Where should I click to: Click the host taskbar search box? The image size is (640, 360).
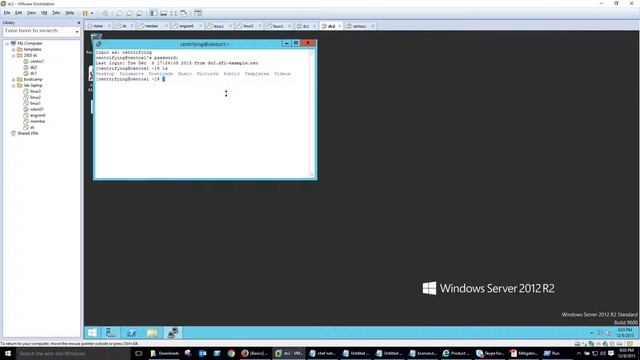[73, 353]
